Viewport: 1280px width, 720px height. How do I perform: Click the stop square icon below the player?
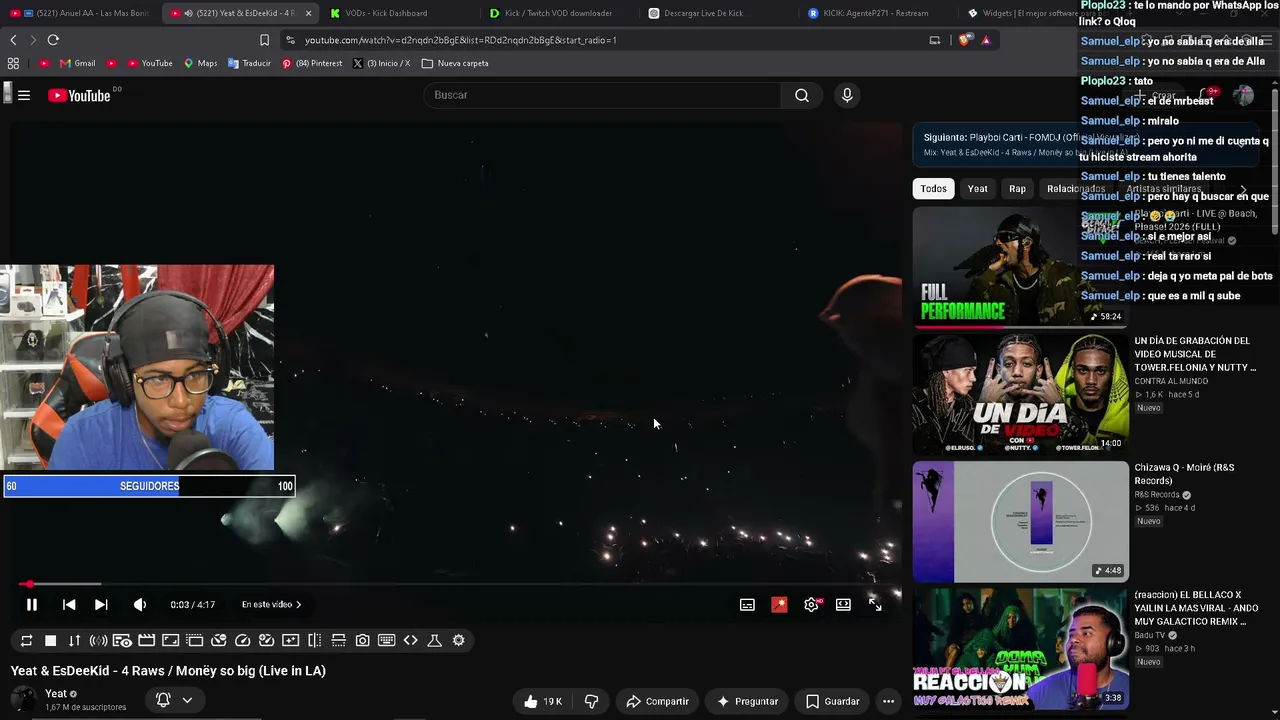tap(50, 641)
